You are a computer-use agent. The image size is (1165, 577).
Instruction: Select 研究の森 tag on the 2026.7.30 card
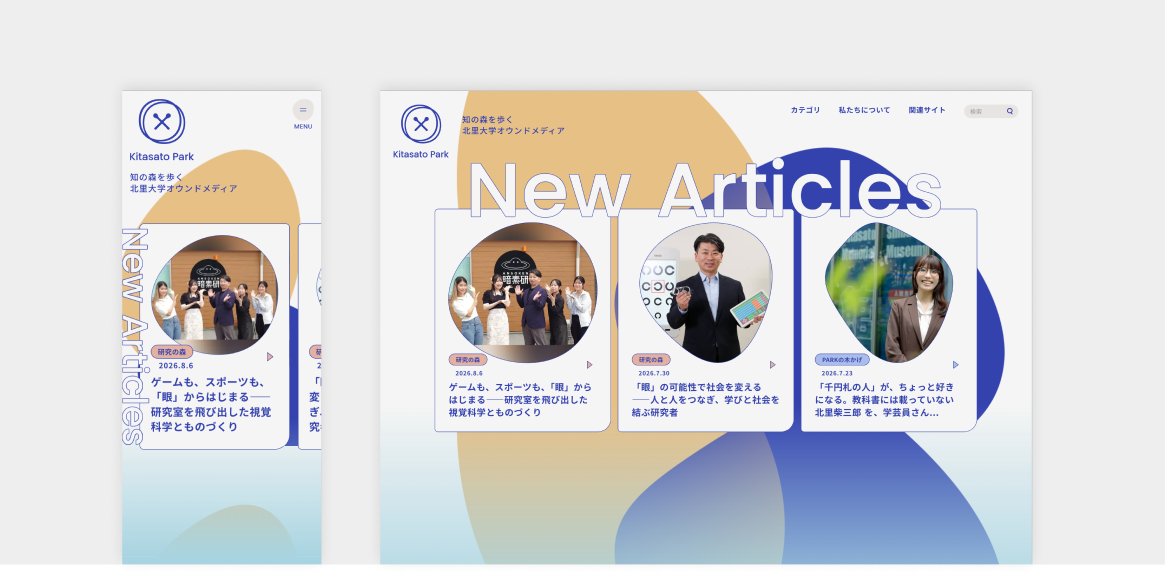pyautogui.click(x=651, y=359)
